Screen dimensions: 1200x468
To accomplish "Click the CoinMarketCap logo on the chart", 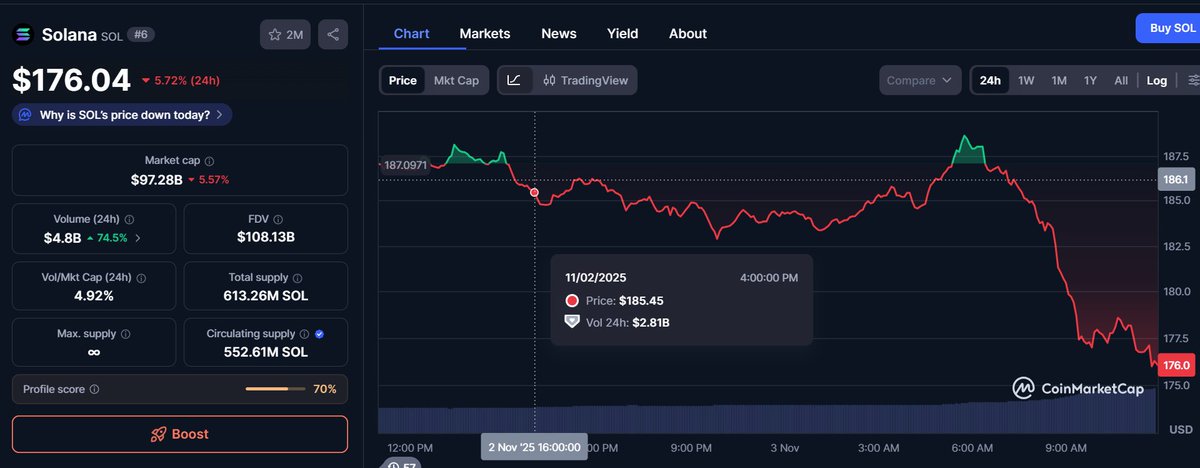I will (1078, 388).
